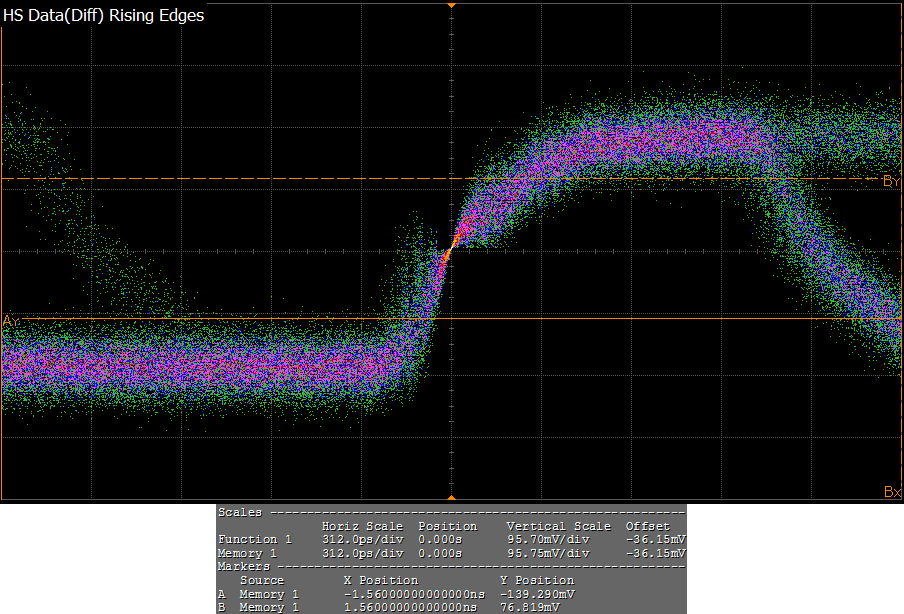Click marker B X position value
904x614 pixels.
click(414, 607)
